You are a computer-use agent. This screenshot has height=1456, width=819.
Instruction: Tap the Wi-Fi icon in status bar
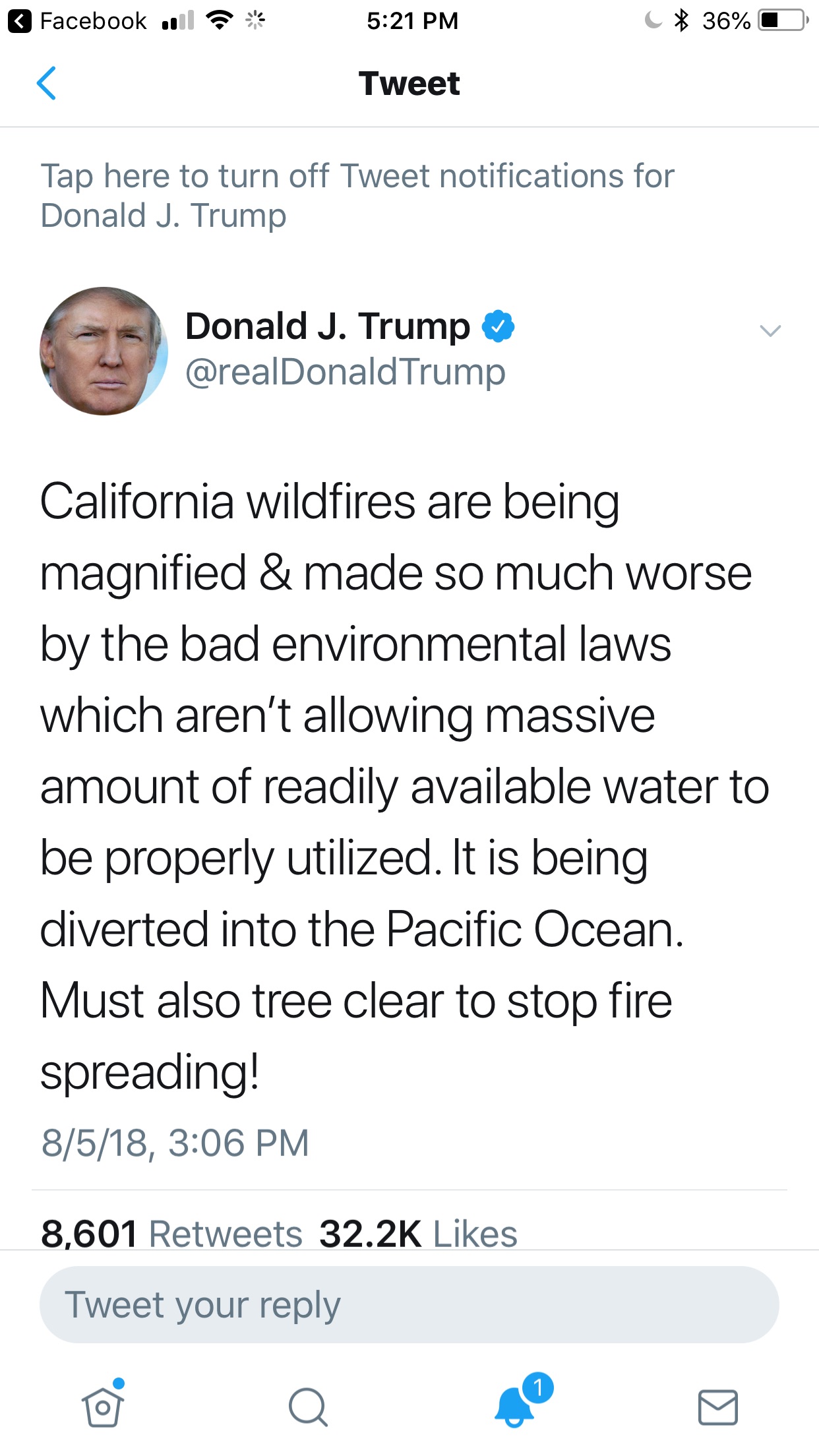pyautogui.click(x=220, y=20)
